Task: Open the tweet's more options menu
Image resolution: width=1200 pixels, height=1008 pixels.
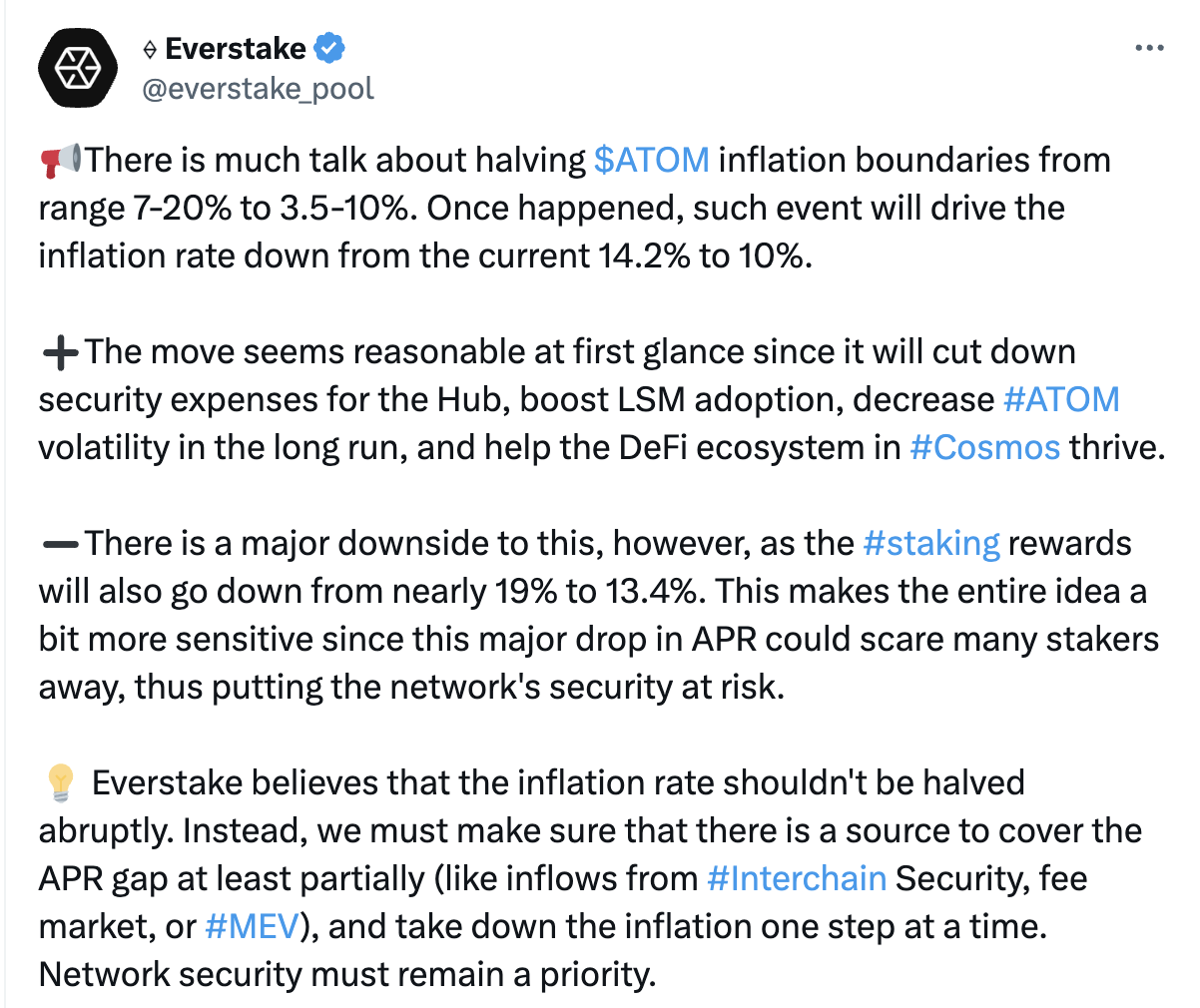Action: 1149,48
